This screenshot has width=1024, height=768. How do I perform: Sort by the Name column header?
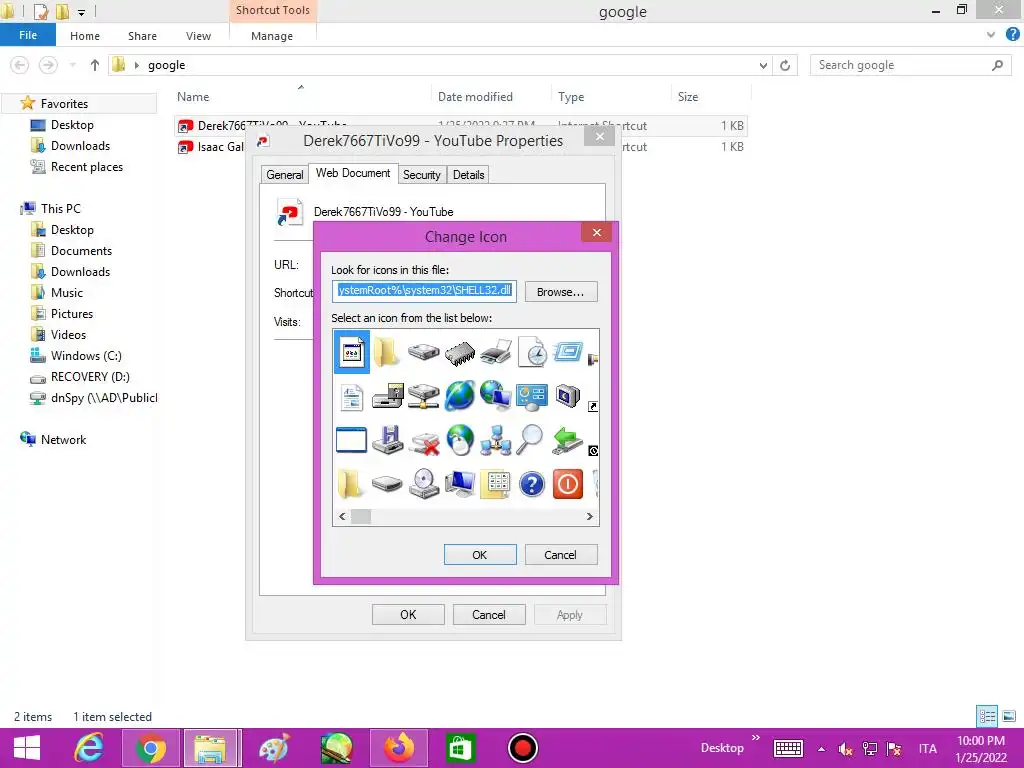[193, 97]
